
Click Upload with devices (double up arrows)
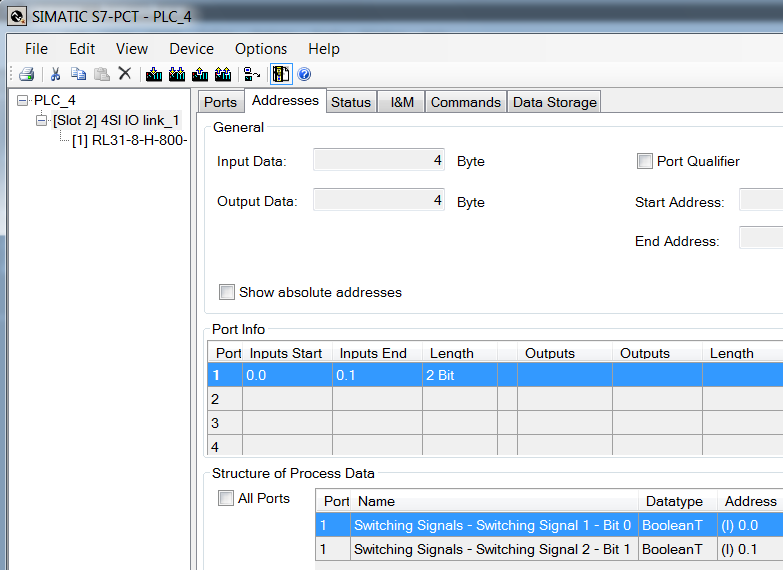(223, 74)
